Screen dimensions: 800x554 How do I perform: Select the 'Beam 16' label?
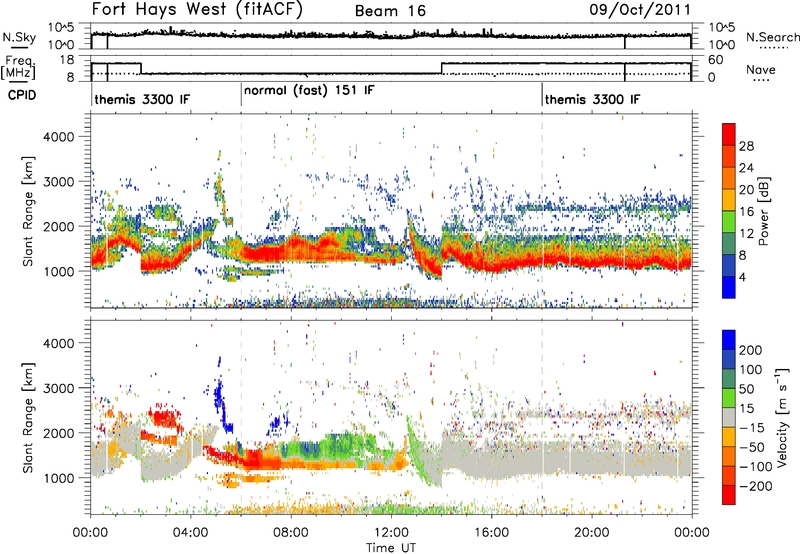(x=390, y=11)
